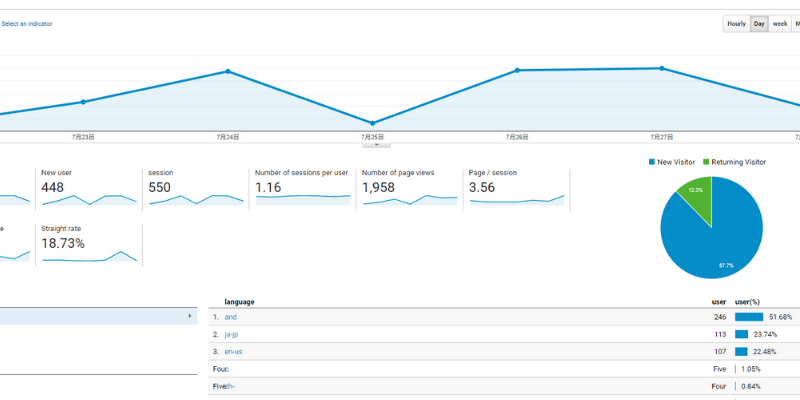The width and height of the screenshot is (800, 400).
Task: Click the green Returning Visitor pie slice
Action: [697, 197]
